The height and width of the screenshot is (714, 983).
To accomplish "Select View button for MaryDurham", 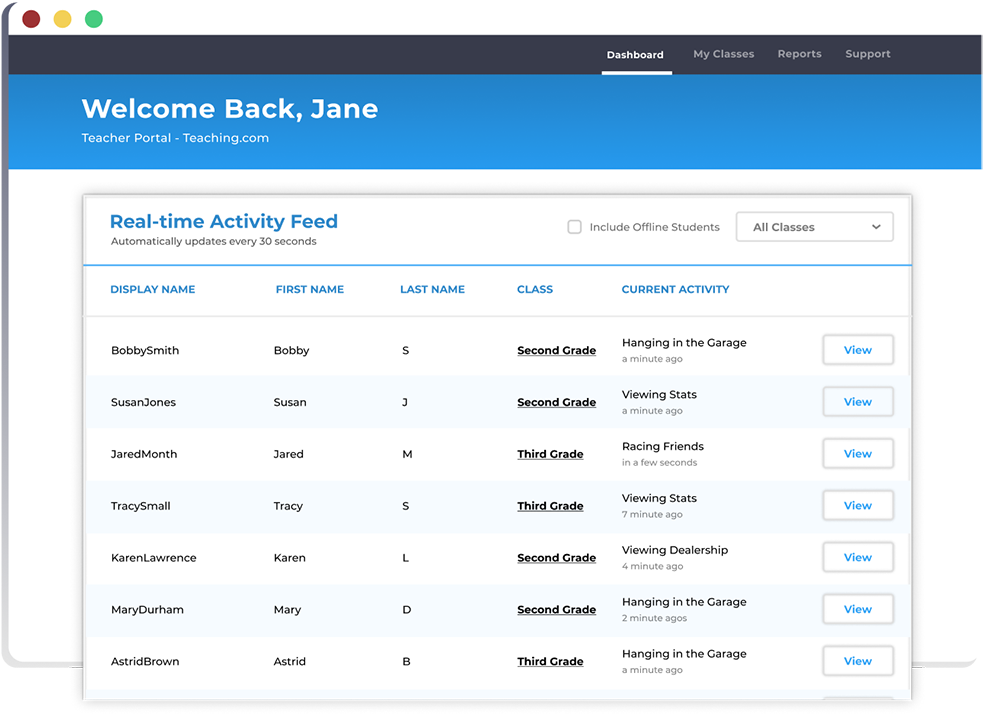I will click(x=857, y=609).
